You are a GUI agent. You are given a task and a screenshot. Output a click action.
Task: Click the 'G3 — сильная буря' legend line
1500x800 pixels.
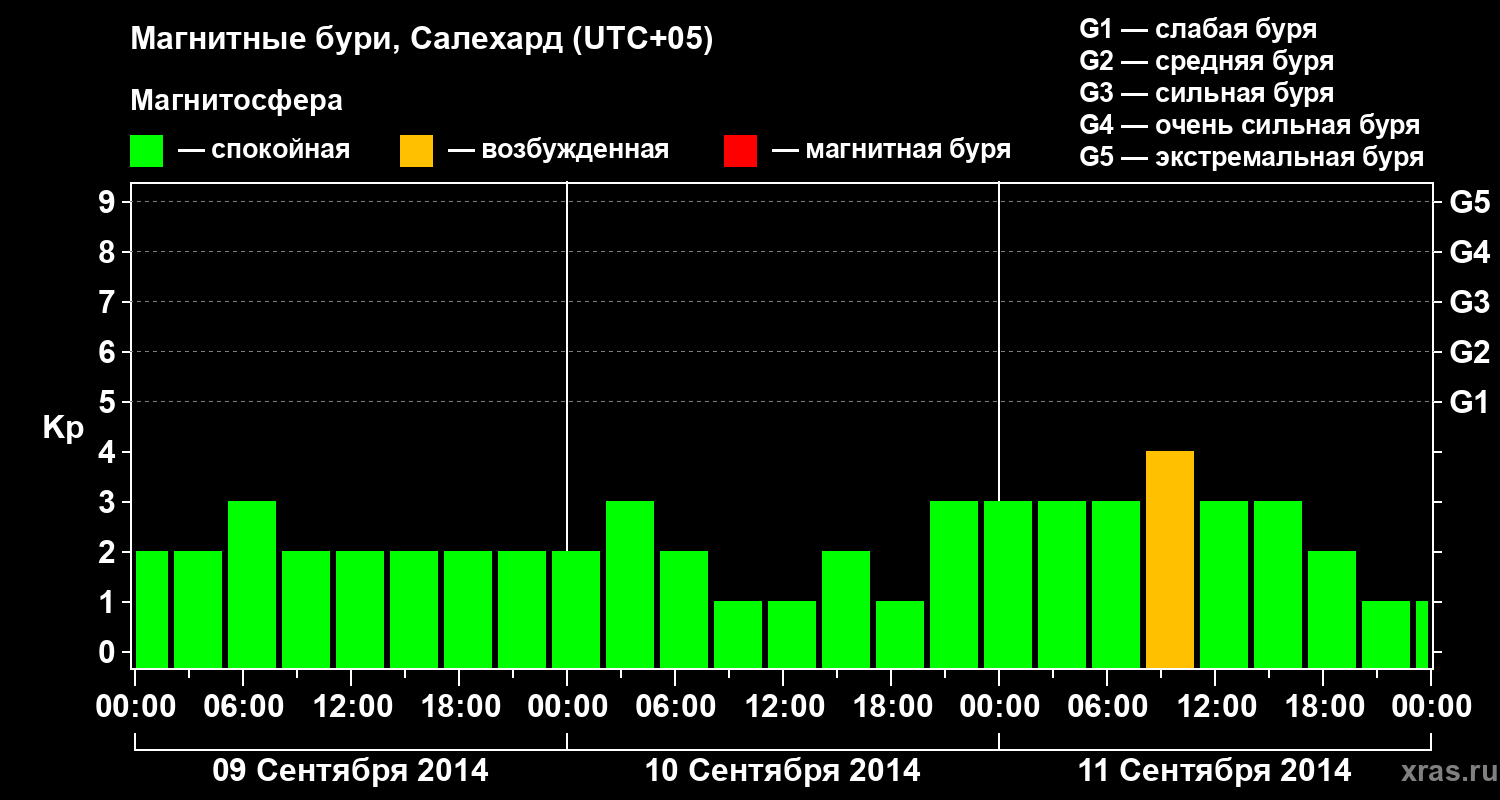pos(1206,93)
